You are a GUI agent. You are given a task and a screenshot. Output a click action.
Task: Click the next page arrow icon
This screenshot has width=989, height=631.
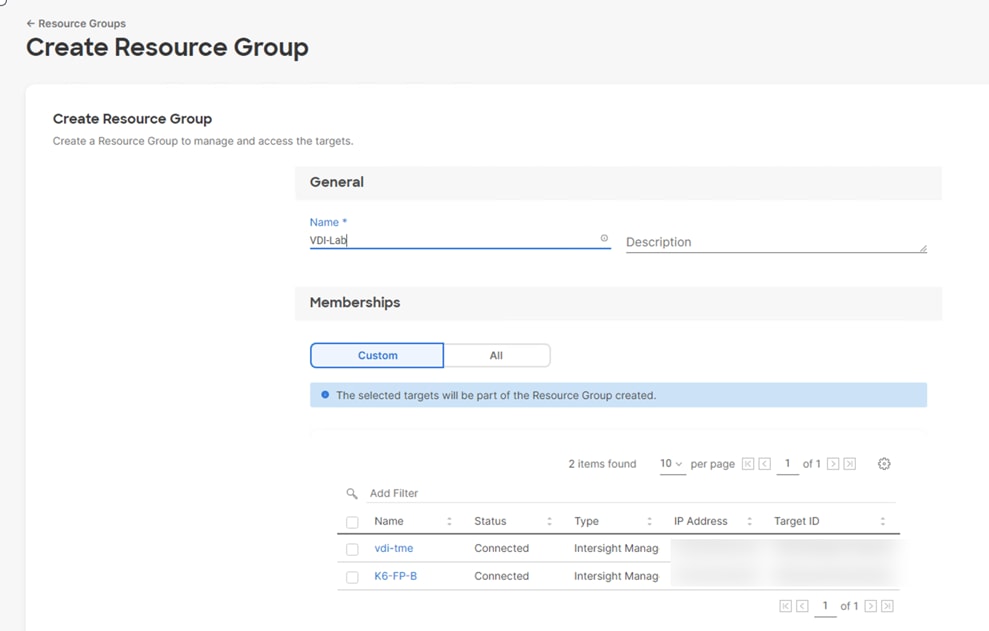click(x=833, y=463)
